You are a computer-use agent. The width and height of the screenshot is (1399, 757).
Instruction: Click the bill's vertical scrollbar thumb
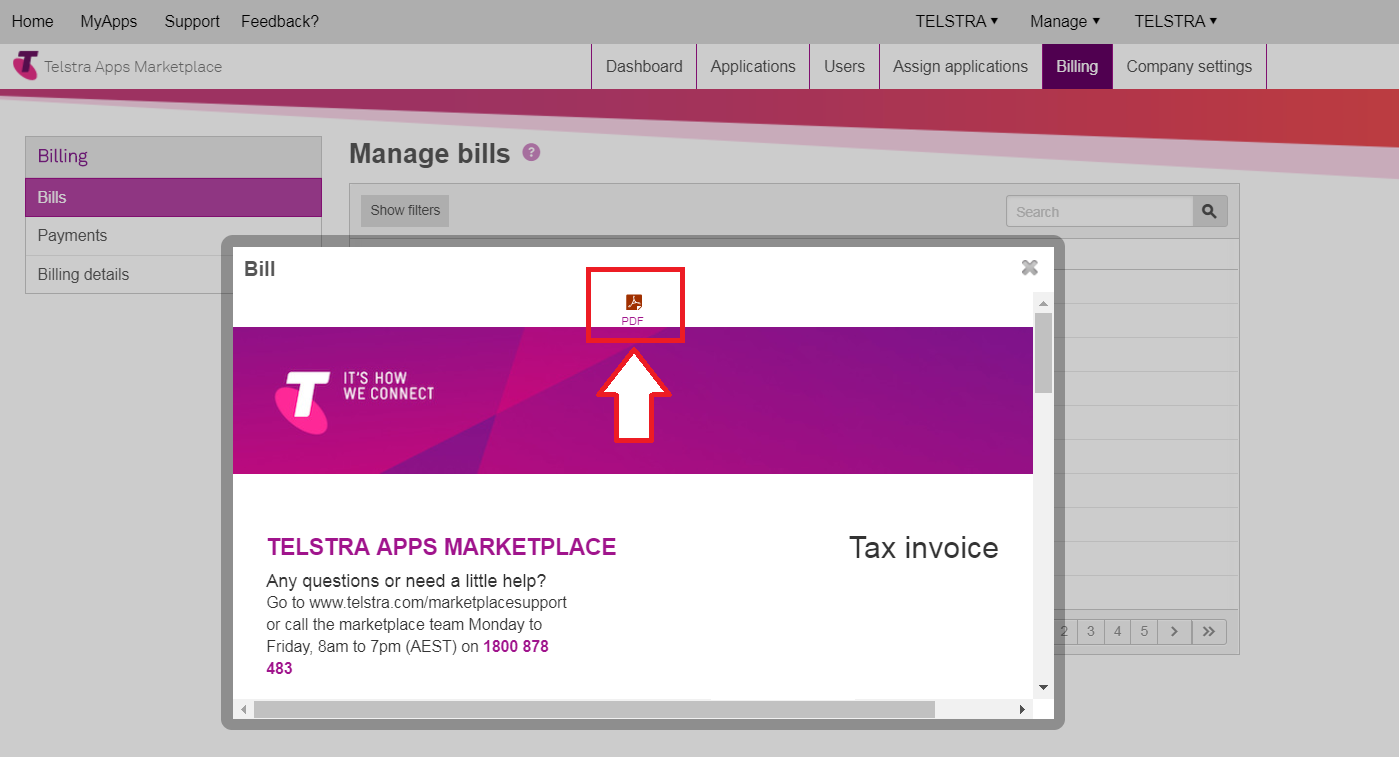coord(1043,352)
